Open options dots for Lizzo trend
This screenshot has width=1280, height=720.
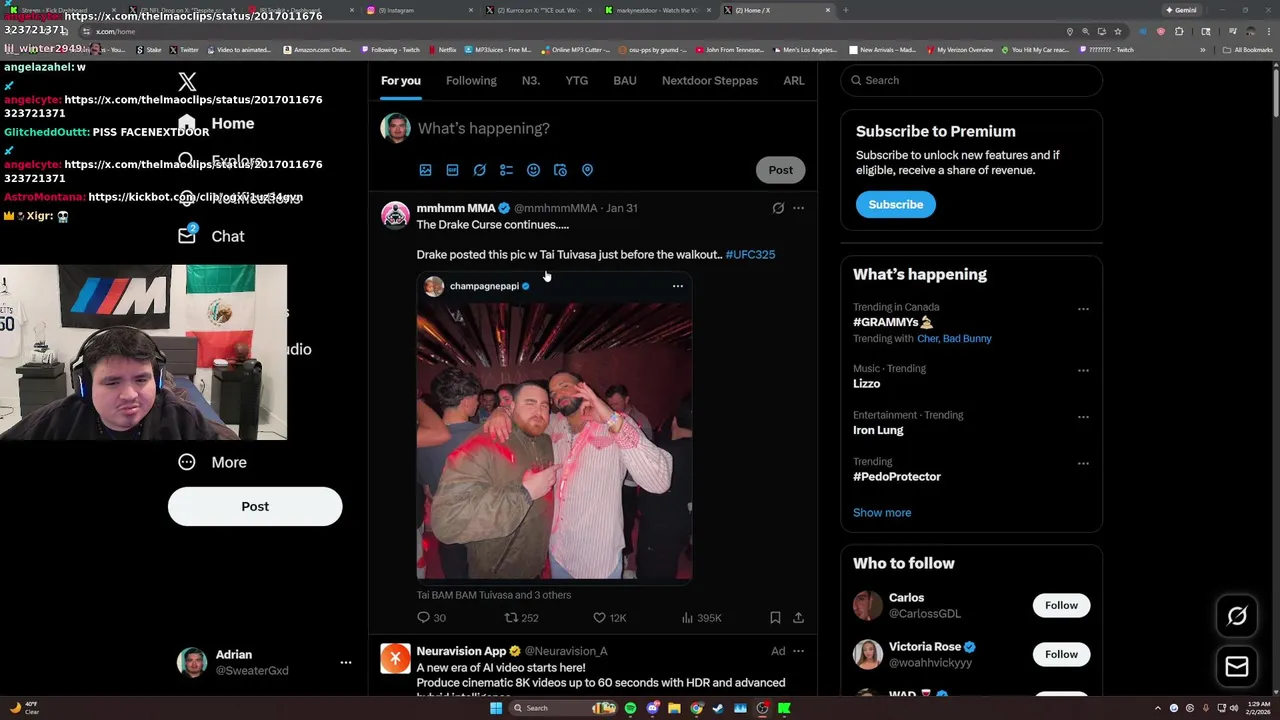pos(1083,370)
